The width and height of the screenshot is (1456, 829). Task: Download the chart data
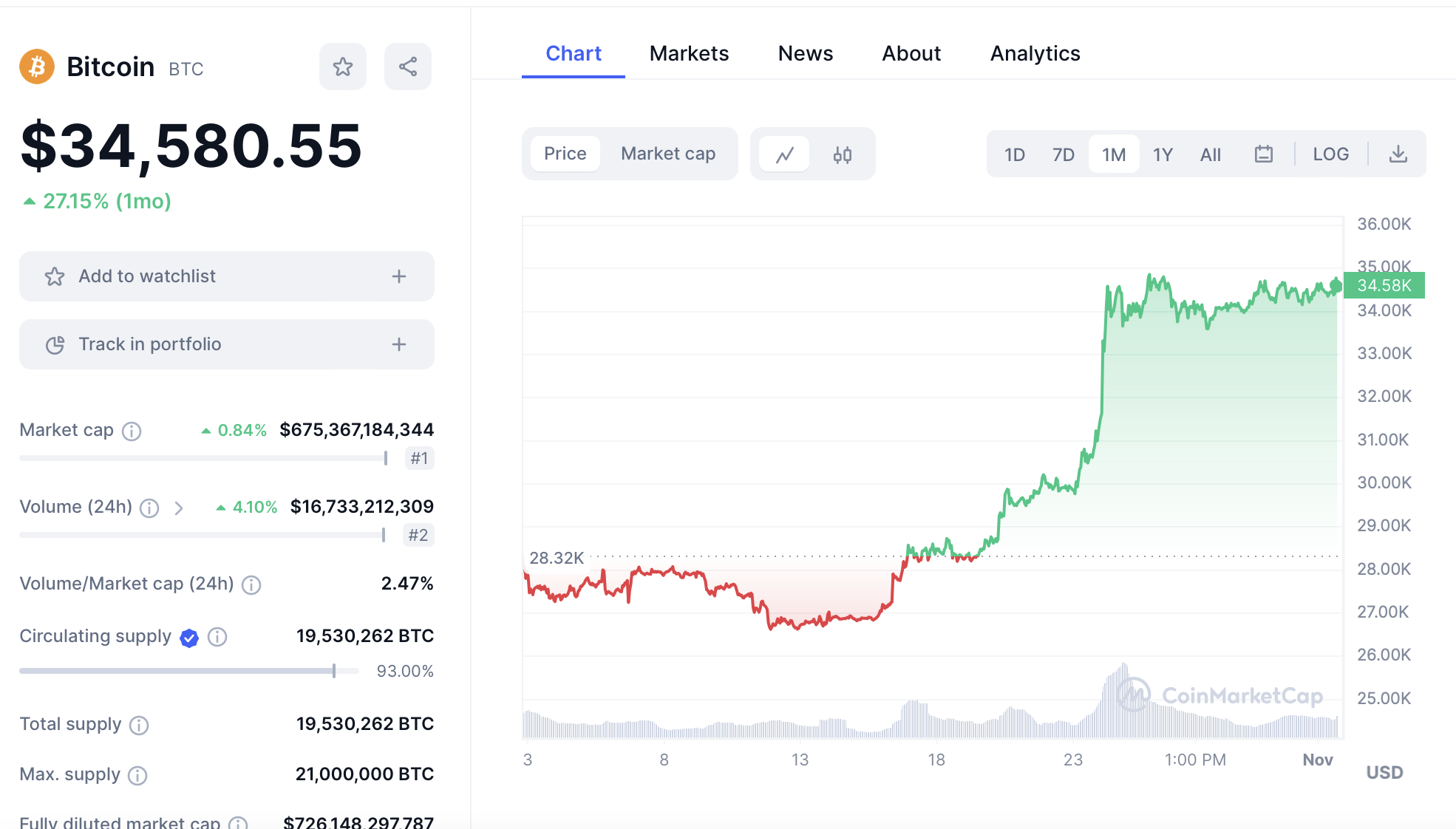[x=1398, y=154]
